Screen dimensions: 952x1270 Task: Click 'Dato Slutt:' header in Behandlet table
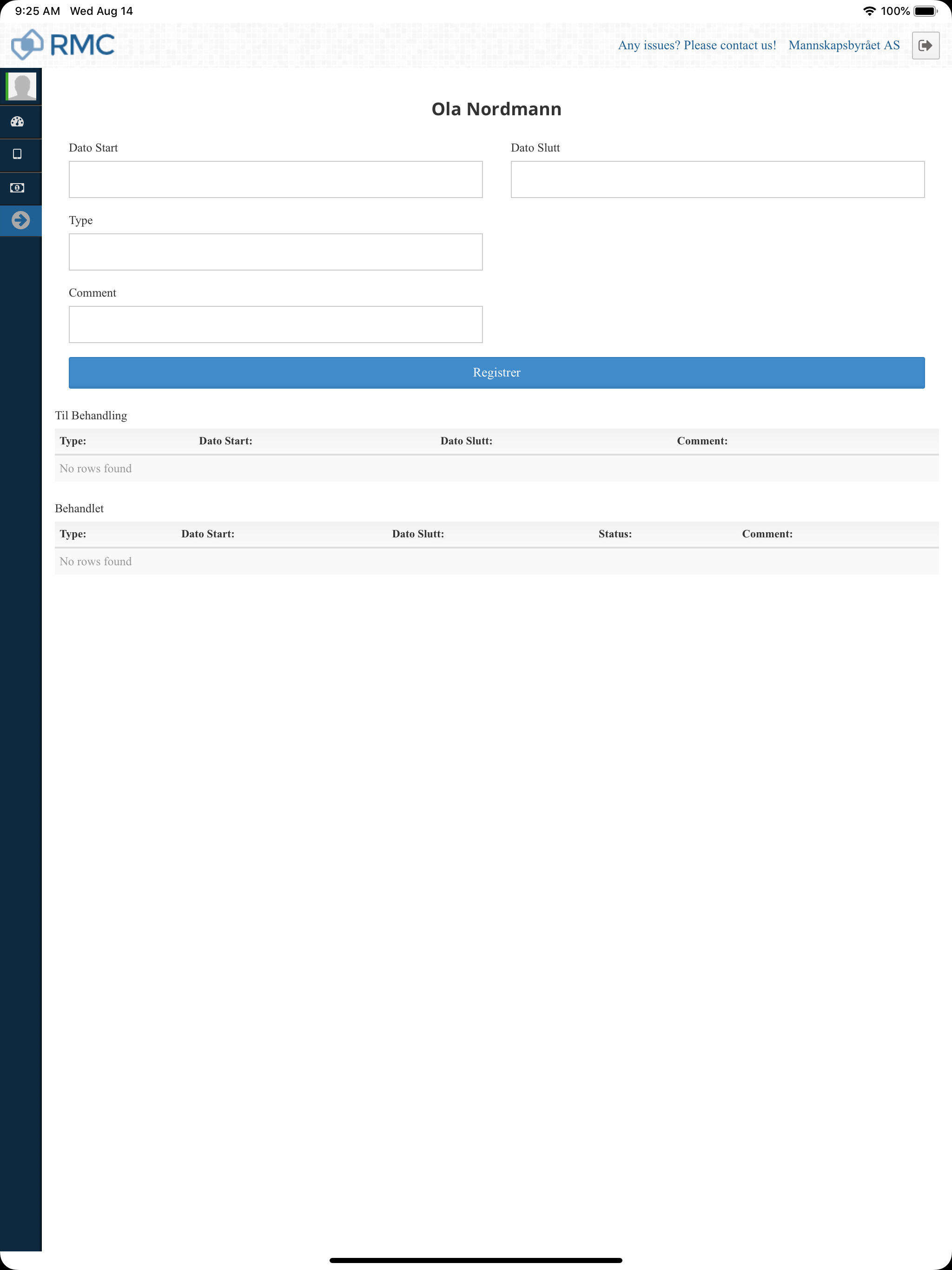pyautogui.click(x=418, y=534)
